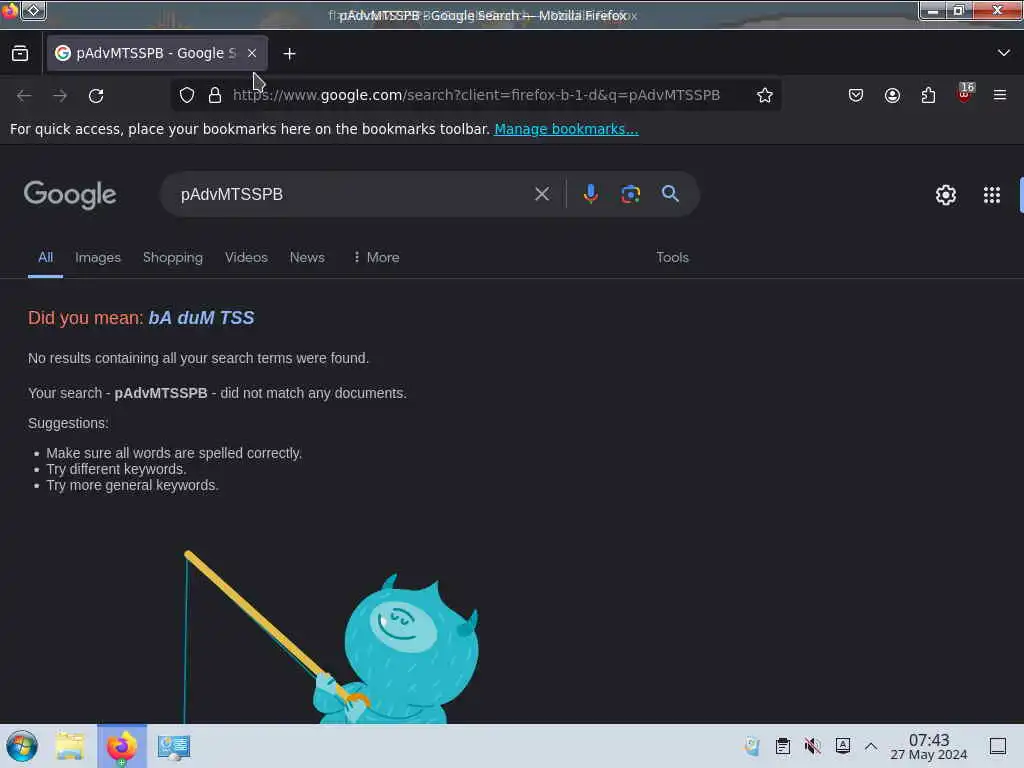Open clock showing 07:43
This screenshot has height=768, width=1024.
coord(929,746)
